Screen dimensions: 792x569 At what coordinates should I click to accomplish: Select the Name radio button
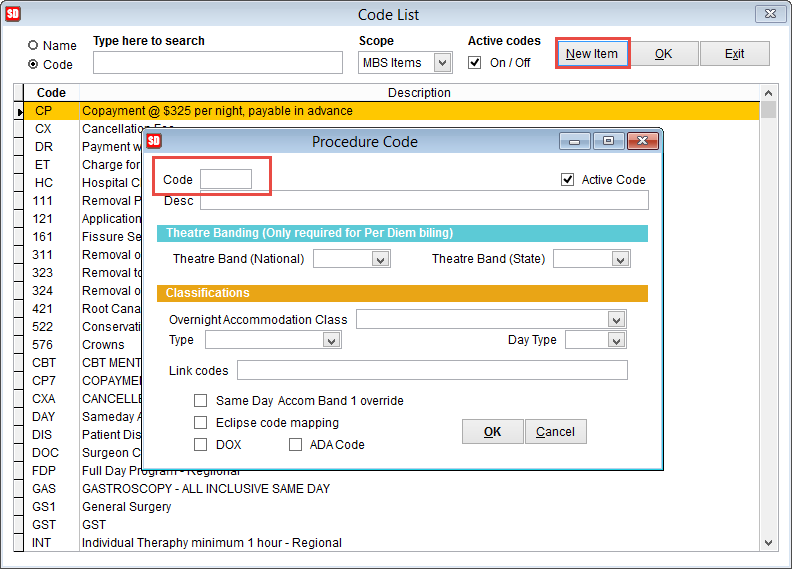point(33,45)
